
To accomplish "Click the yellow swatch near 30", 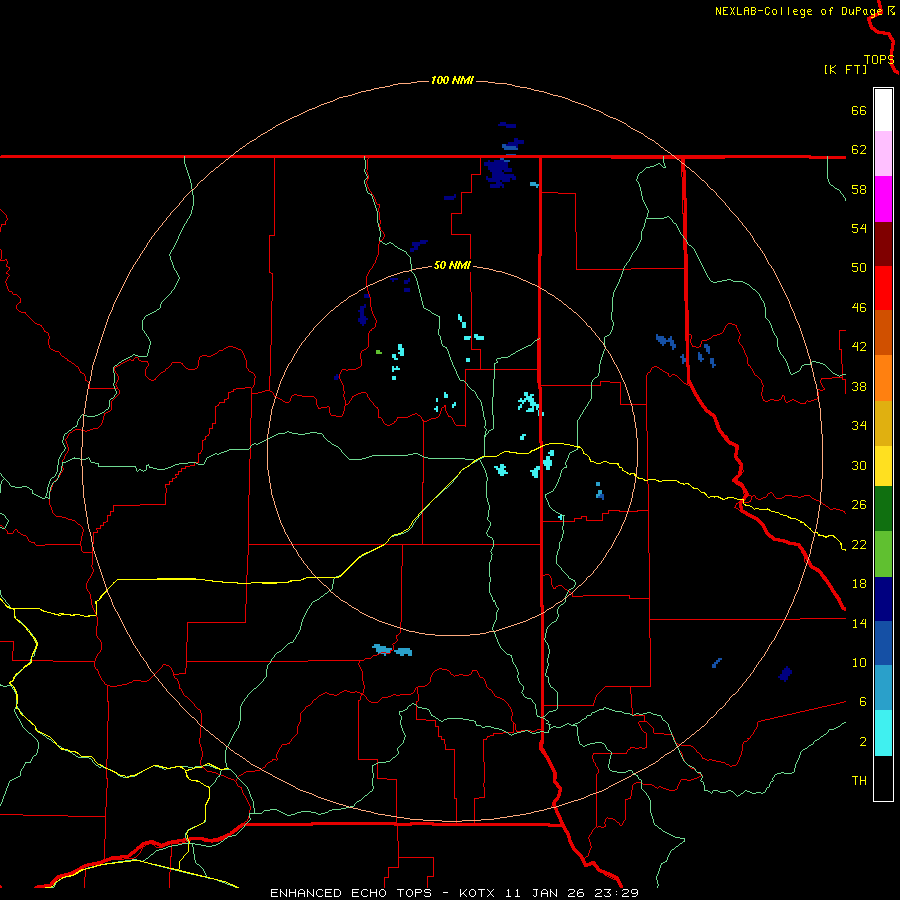I will (883, 466).
